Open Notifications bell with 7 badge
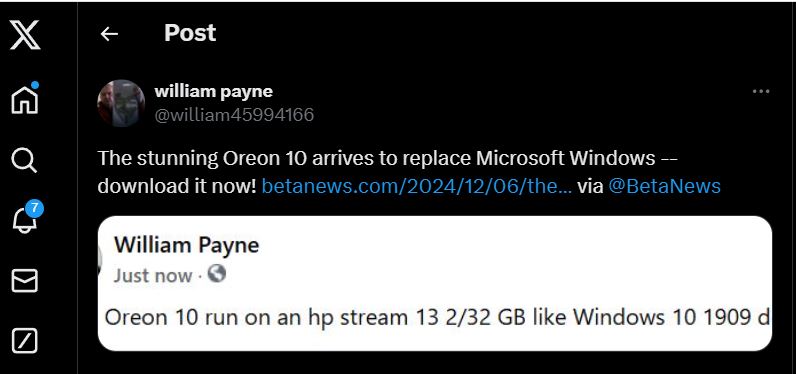 (26, 218)
